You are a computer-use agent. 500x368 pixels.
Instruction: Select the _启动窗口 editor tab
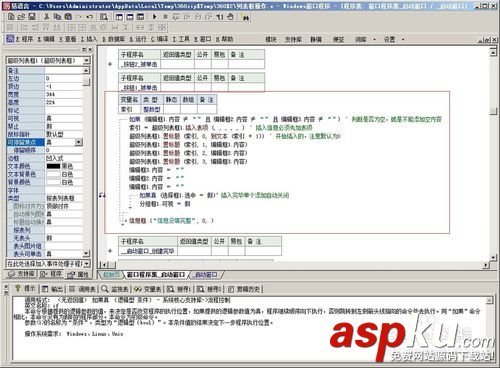206,275
